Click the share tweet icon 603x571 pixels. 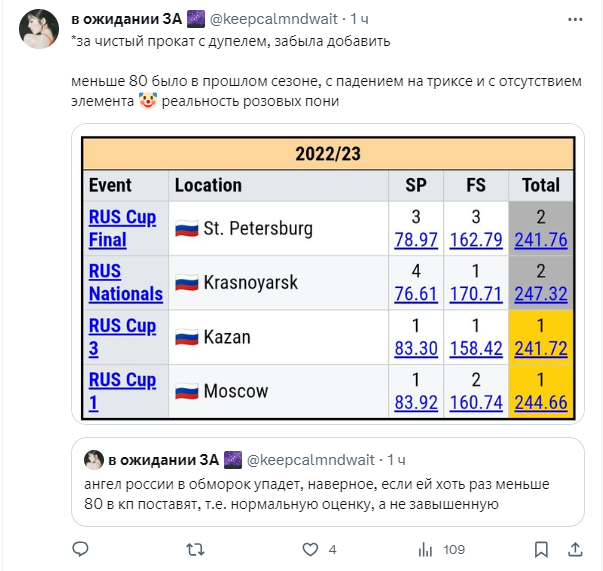(575, 549)
